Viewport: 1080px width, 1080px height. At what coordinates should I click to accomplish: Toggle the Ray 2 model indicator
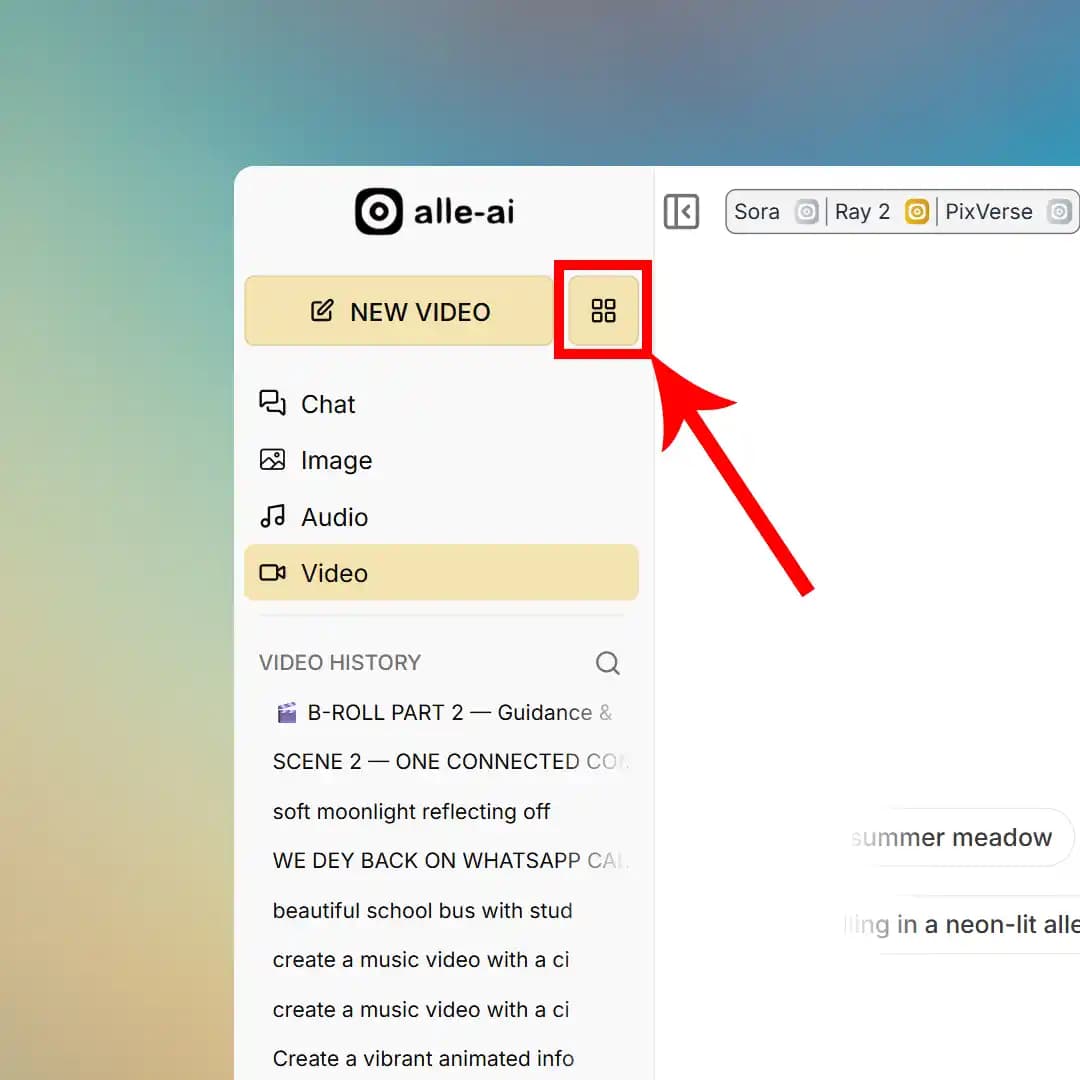pyautogui.click(x=916, y=212)
